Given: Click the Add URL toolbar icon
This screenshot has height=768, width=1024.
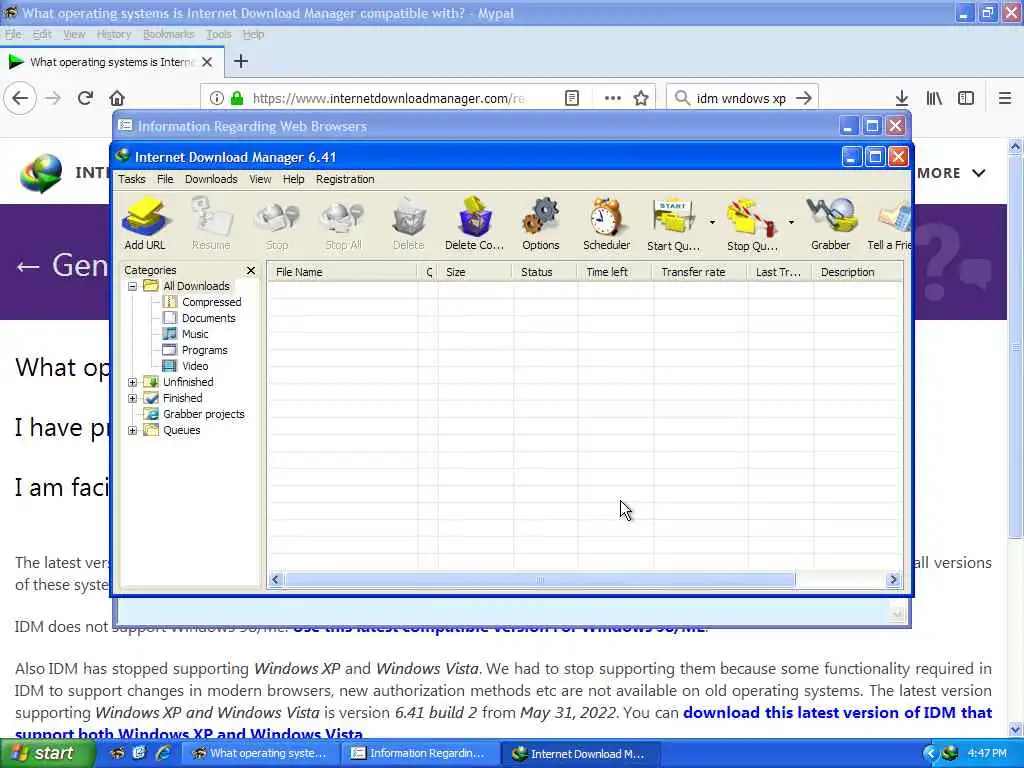Looking at the screenshot, I should [x=145, y=224].
